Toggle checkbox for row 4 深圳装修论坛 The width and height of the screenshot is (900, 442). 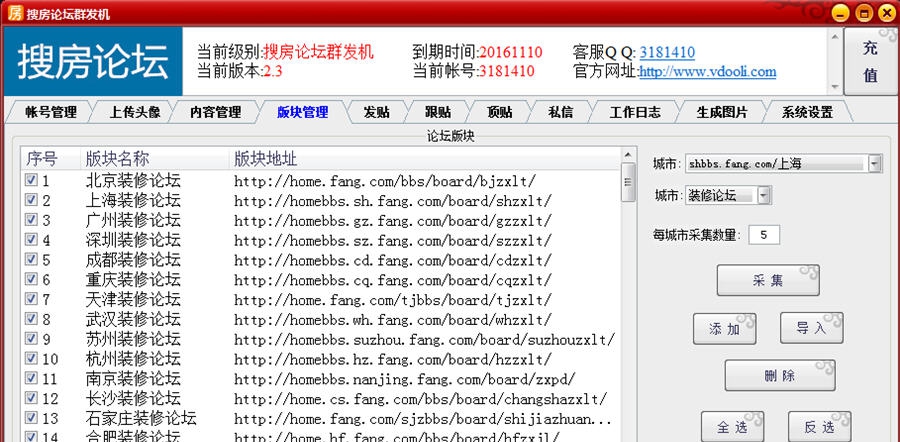pyautogui.click(x=31, y=239)
